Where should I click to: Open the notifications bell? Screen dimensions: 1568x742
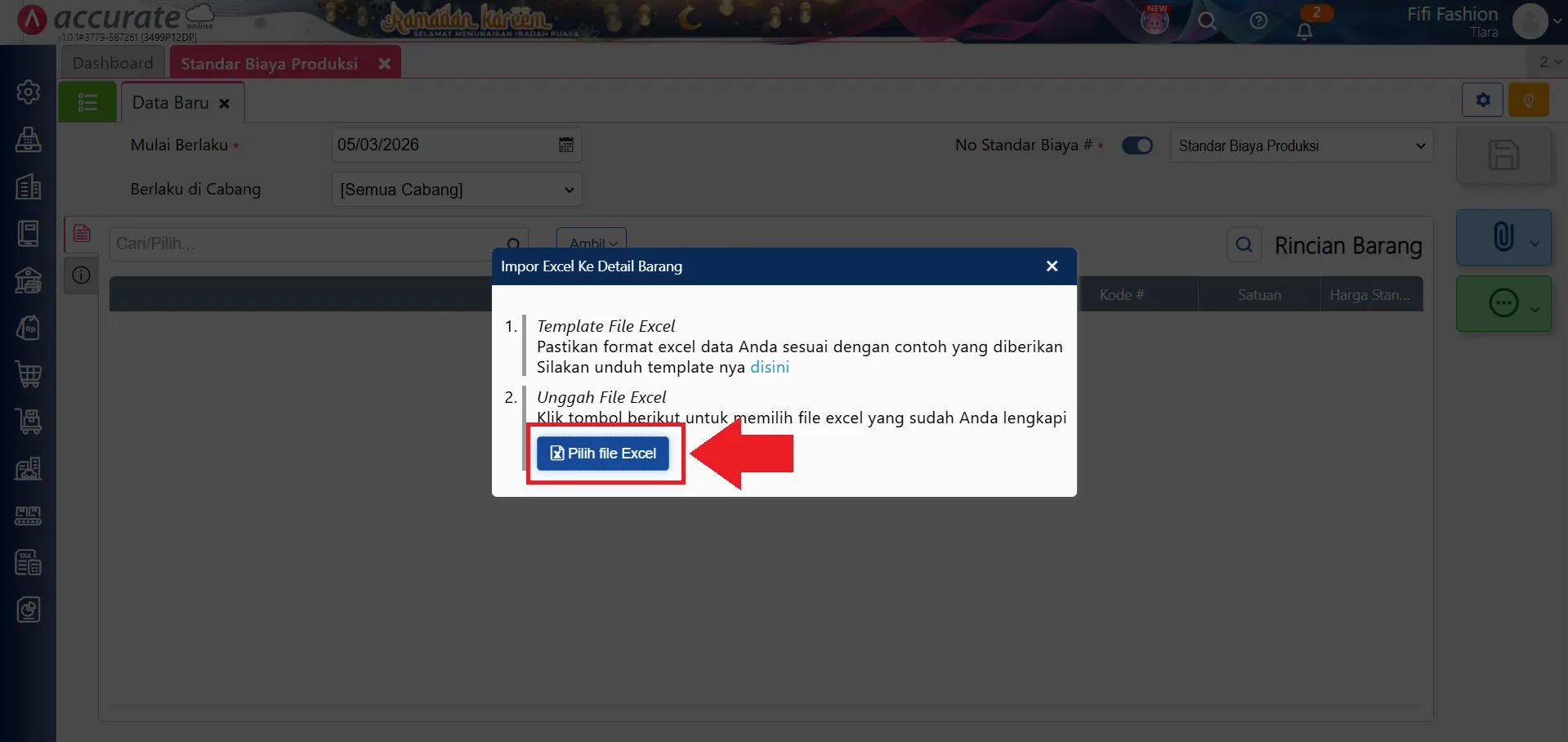[1305, 29]
